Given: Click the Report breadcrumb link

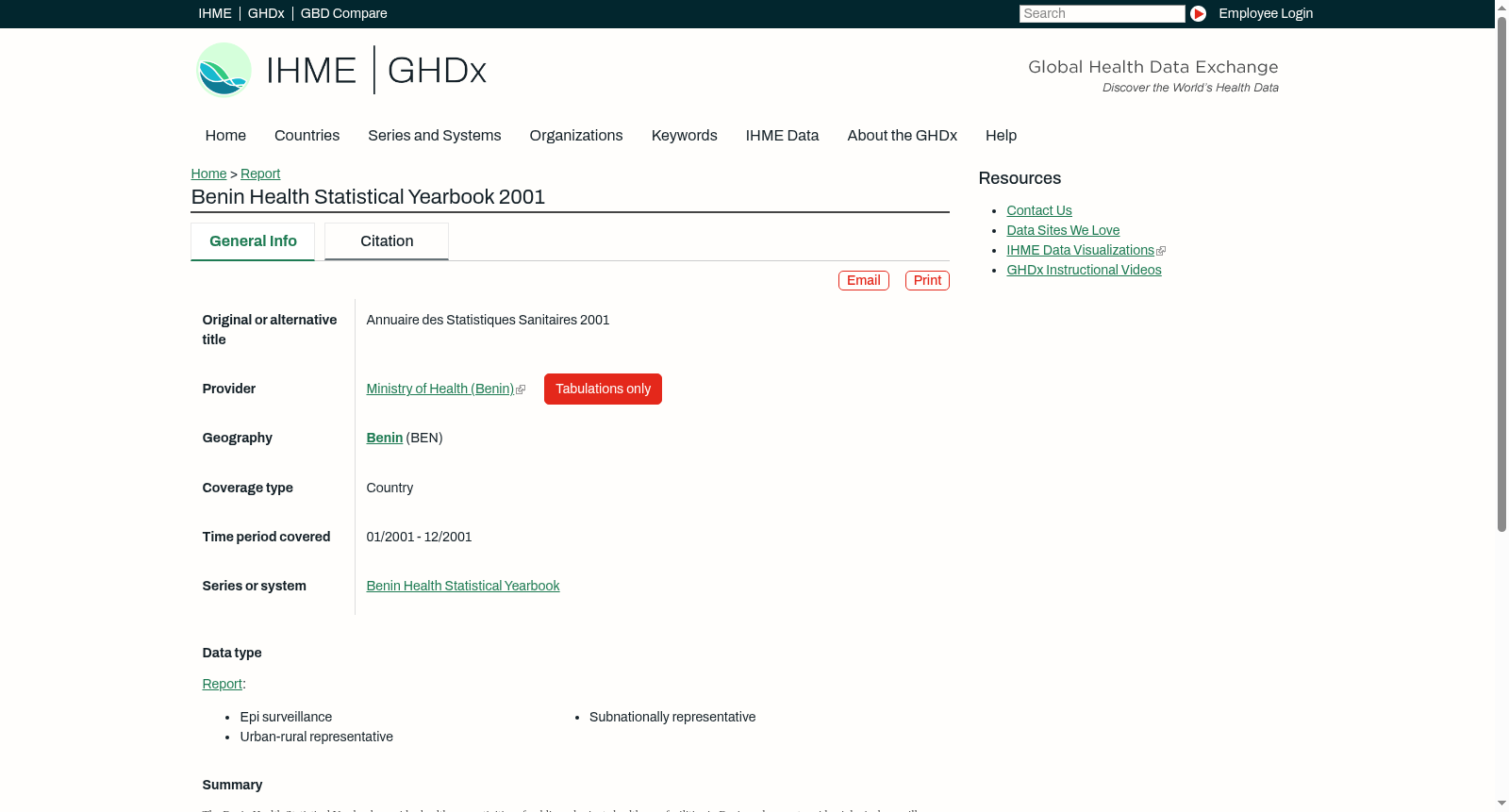Looking at the screenshot, I should click(260, 174).
